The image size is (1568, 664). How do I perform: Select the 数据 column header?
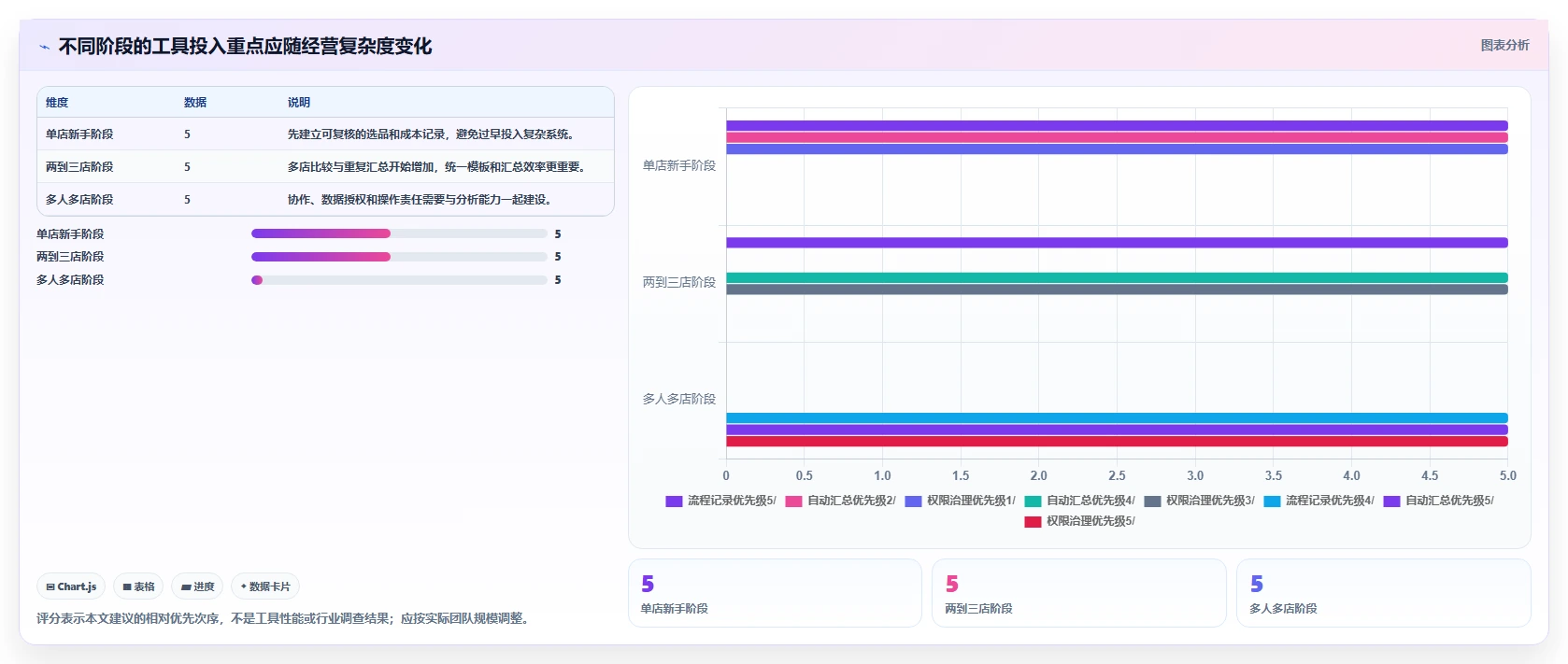[195, 103]
